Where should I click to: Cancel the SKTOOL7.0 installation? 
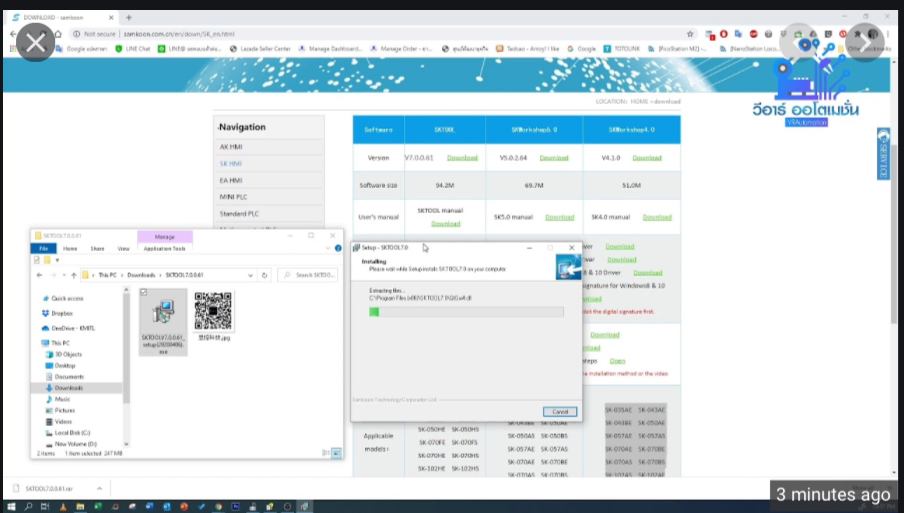[560, 411]
